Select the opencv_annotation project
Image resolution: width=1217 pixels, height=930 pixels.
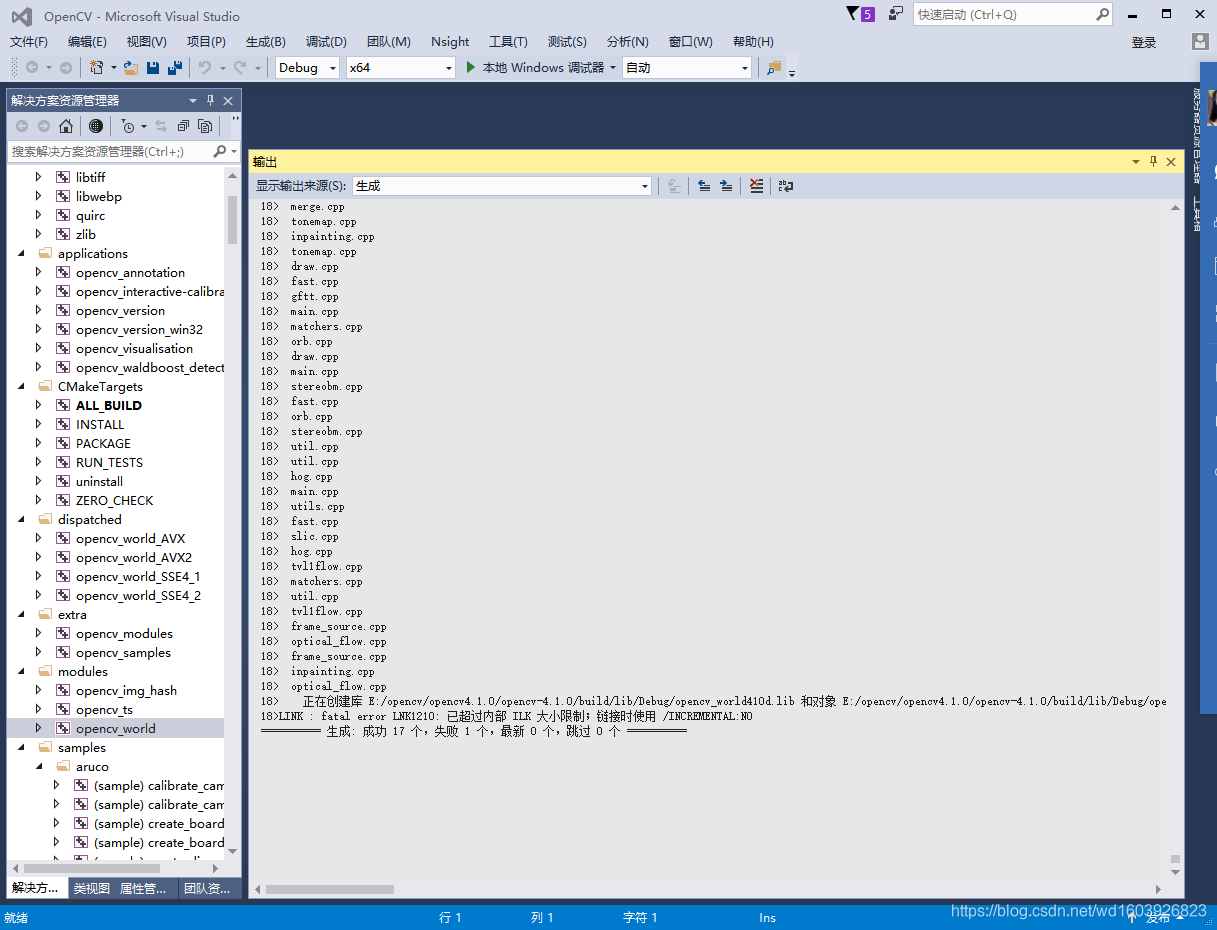130,273
